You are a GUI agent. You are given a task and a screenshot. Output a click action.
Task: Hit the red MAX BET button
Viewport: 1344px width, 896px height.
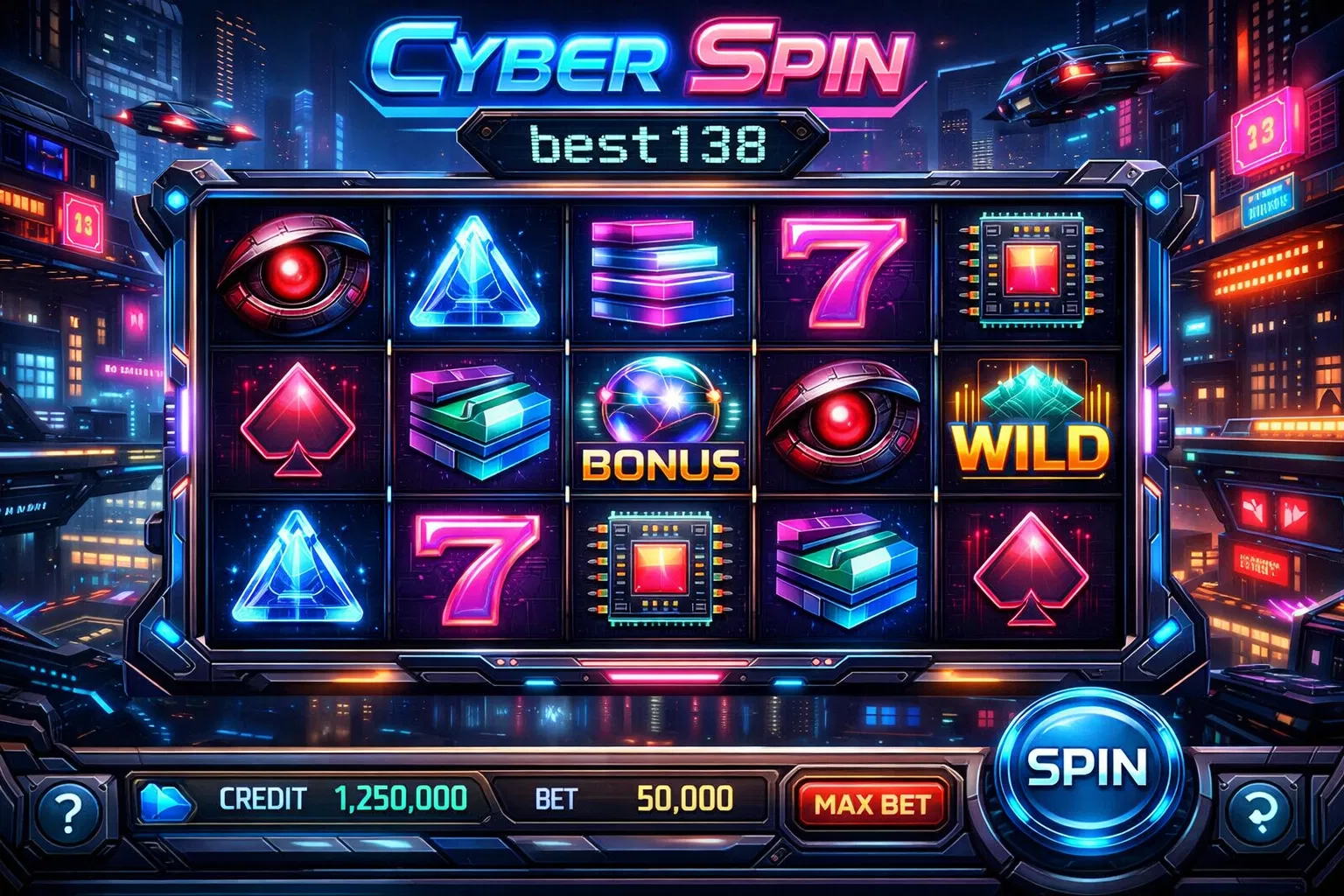pos(871,802)
